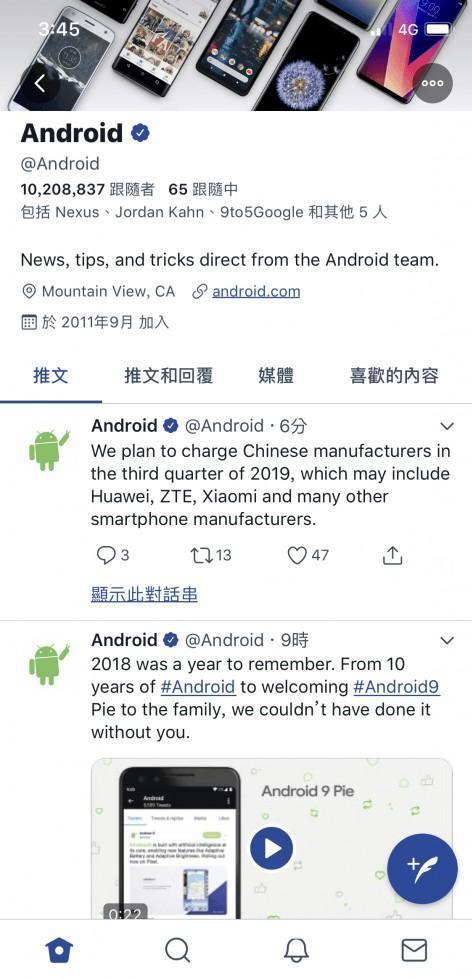Go to the Home tab icon
472x979 pixels.
pos(59,950)
